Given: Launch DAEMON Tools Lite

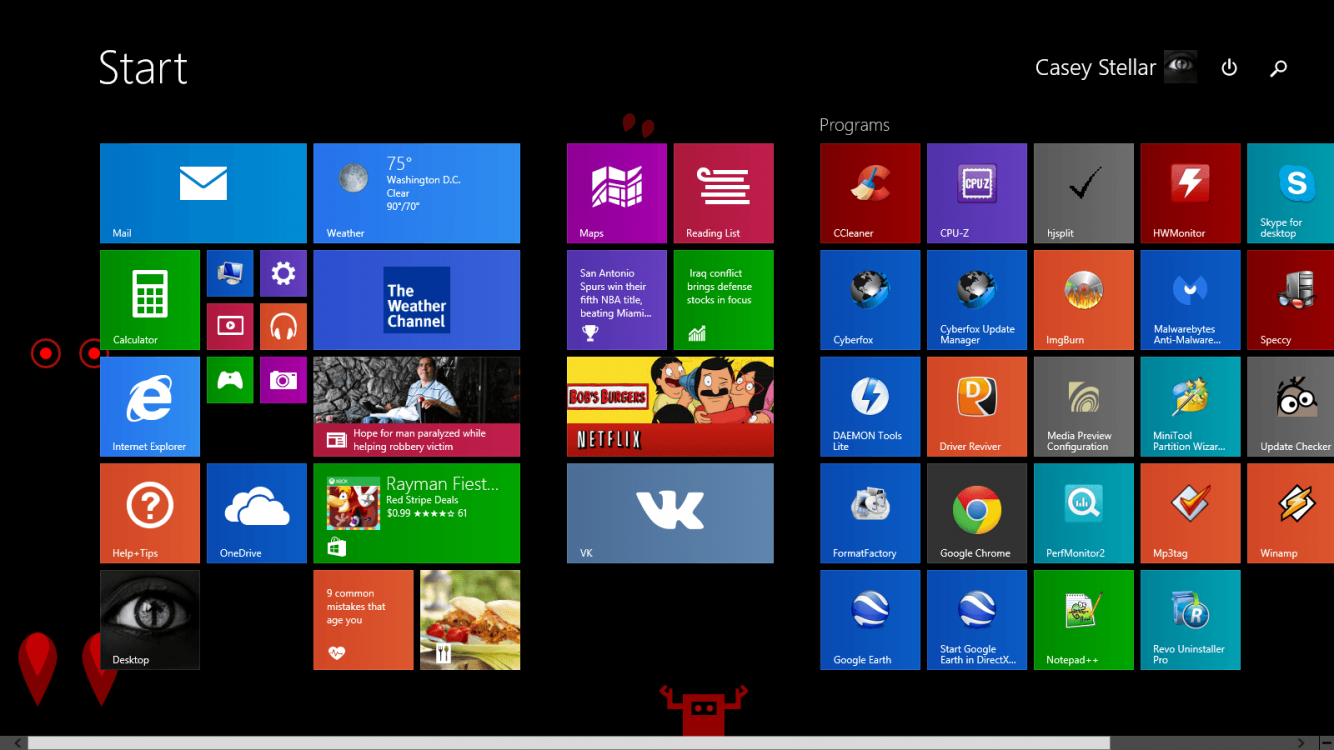Looking at the screenshot, I should click(870, 407).
